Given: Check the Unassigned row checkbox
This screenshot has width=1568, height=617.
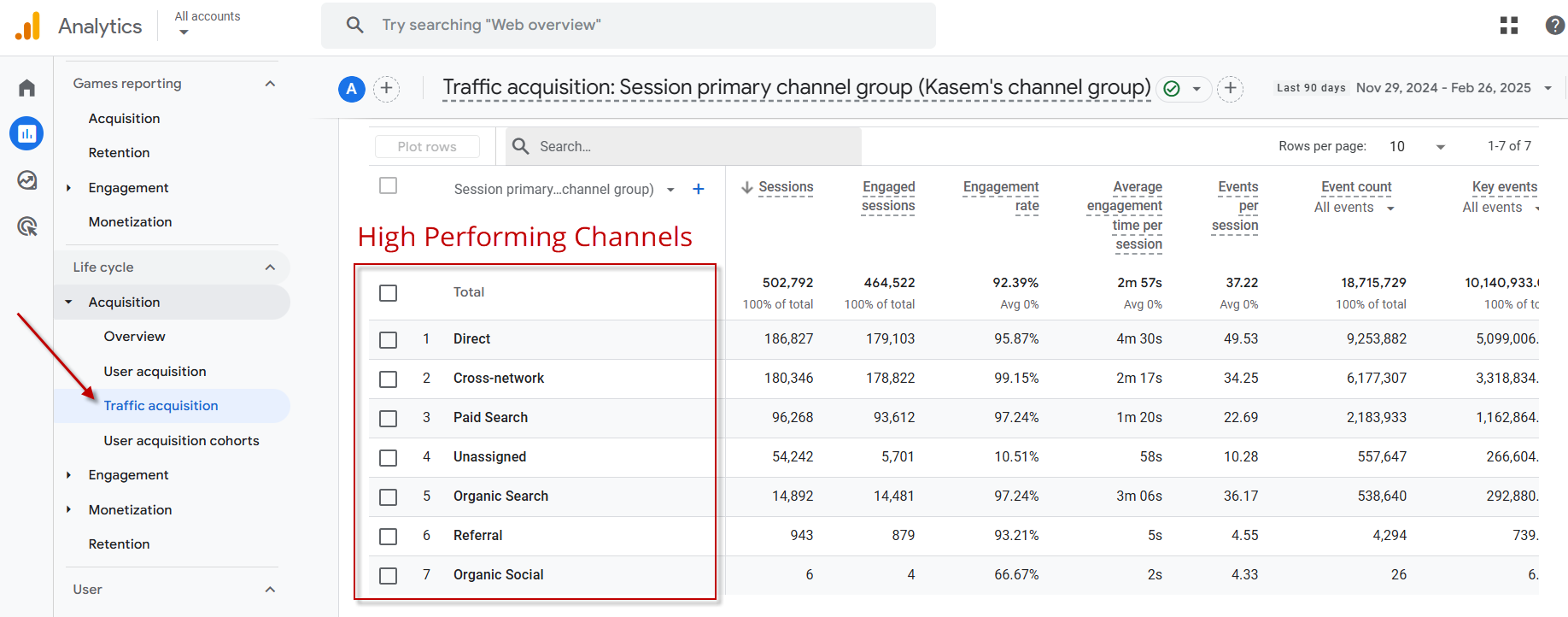Looking at the screenshot, I should 389,458.
